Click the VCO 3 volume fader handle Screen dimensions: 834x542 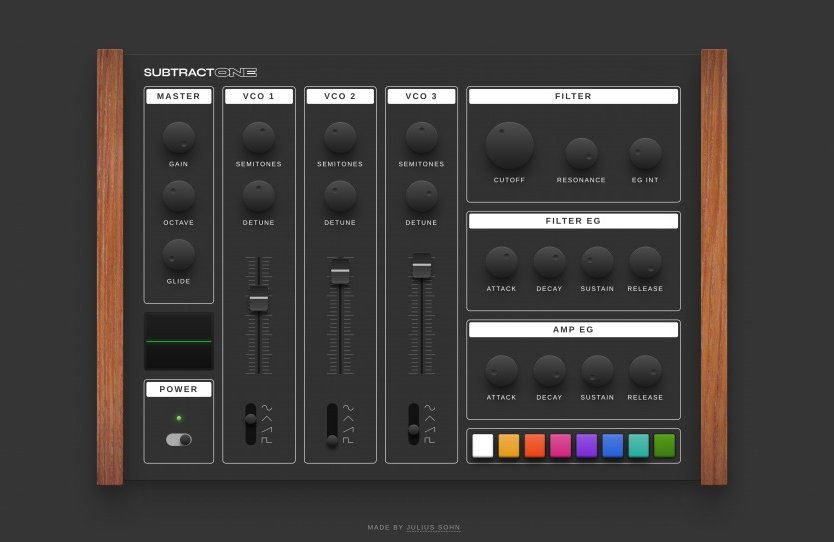tap(422, 266)
